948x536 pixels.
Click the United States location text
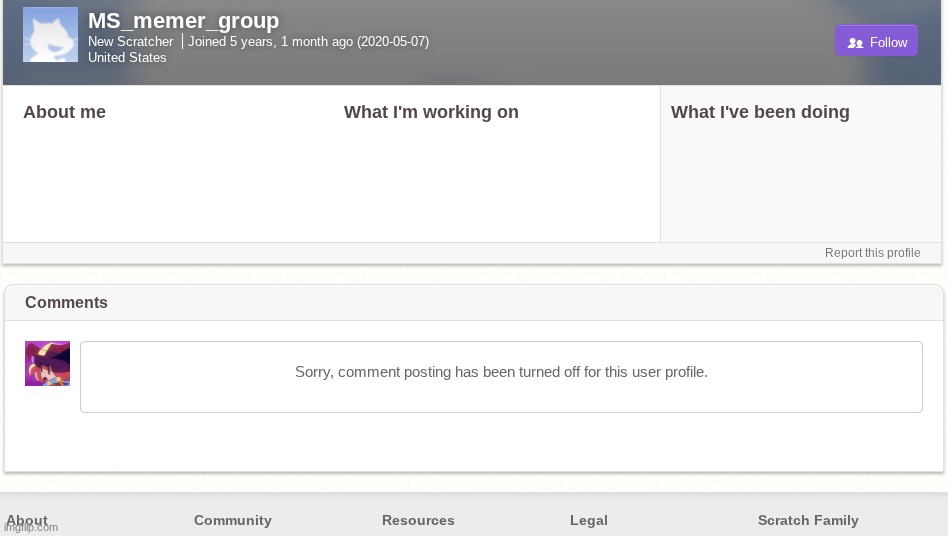click(127, 57)
